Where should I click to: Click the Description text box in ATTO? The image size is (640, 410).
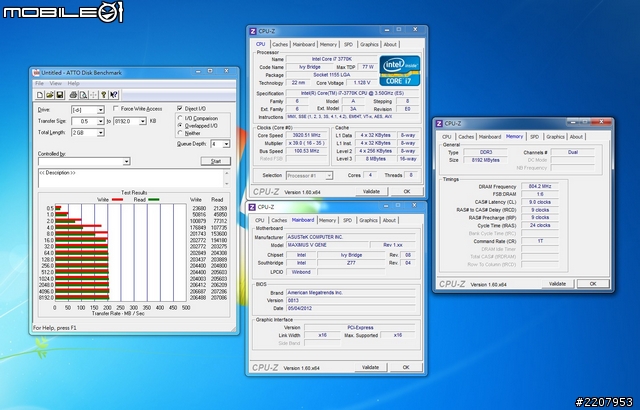(131, 178)
